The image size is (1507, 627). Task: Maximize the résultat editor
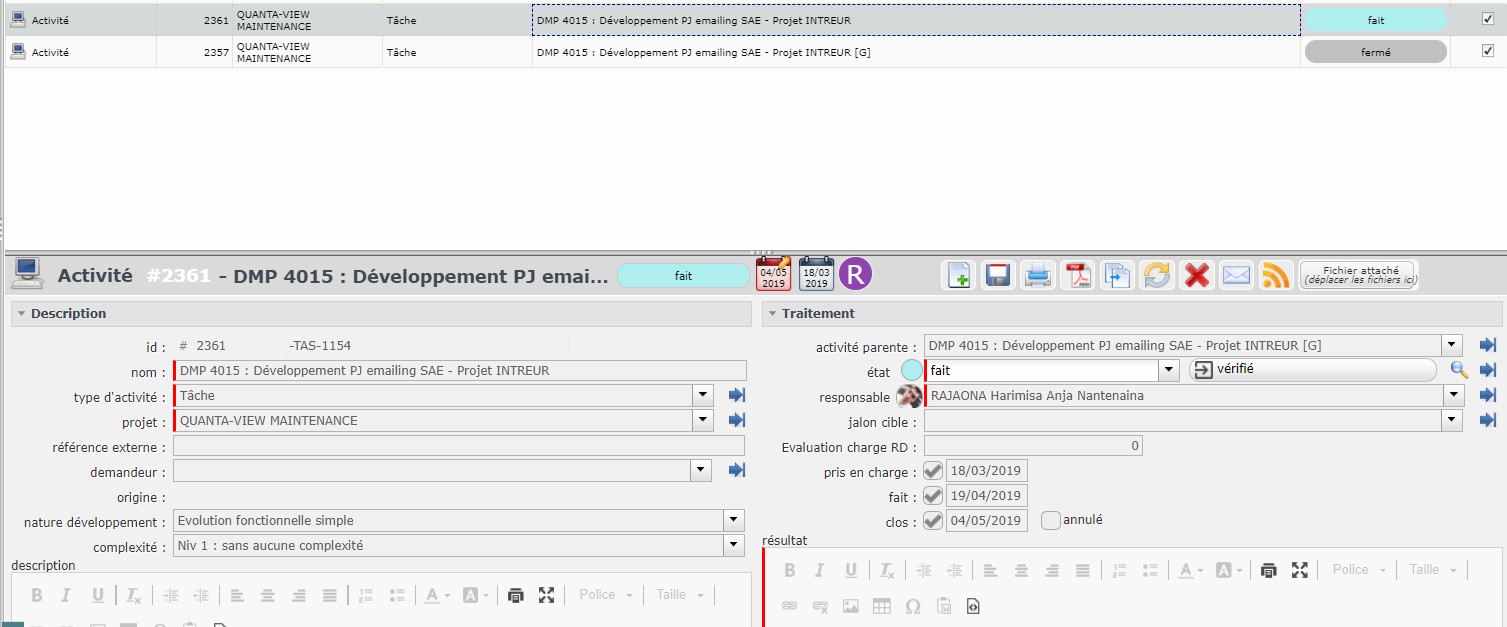[1299, 570]
